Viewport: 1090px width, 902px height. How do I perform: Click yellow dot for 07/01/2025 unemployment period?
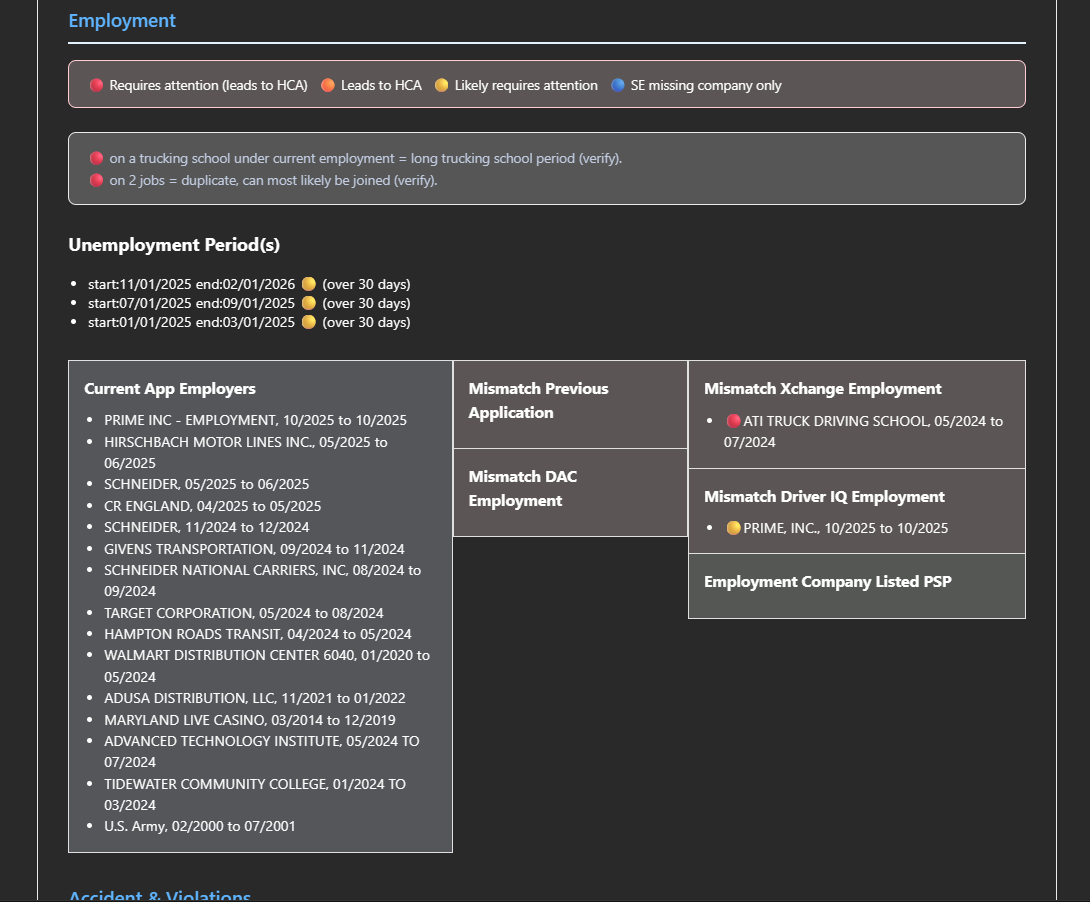pos(309,303)
